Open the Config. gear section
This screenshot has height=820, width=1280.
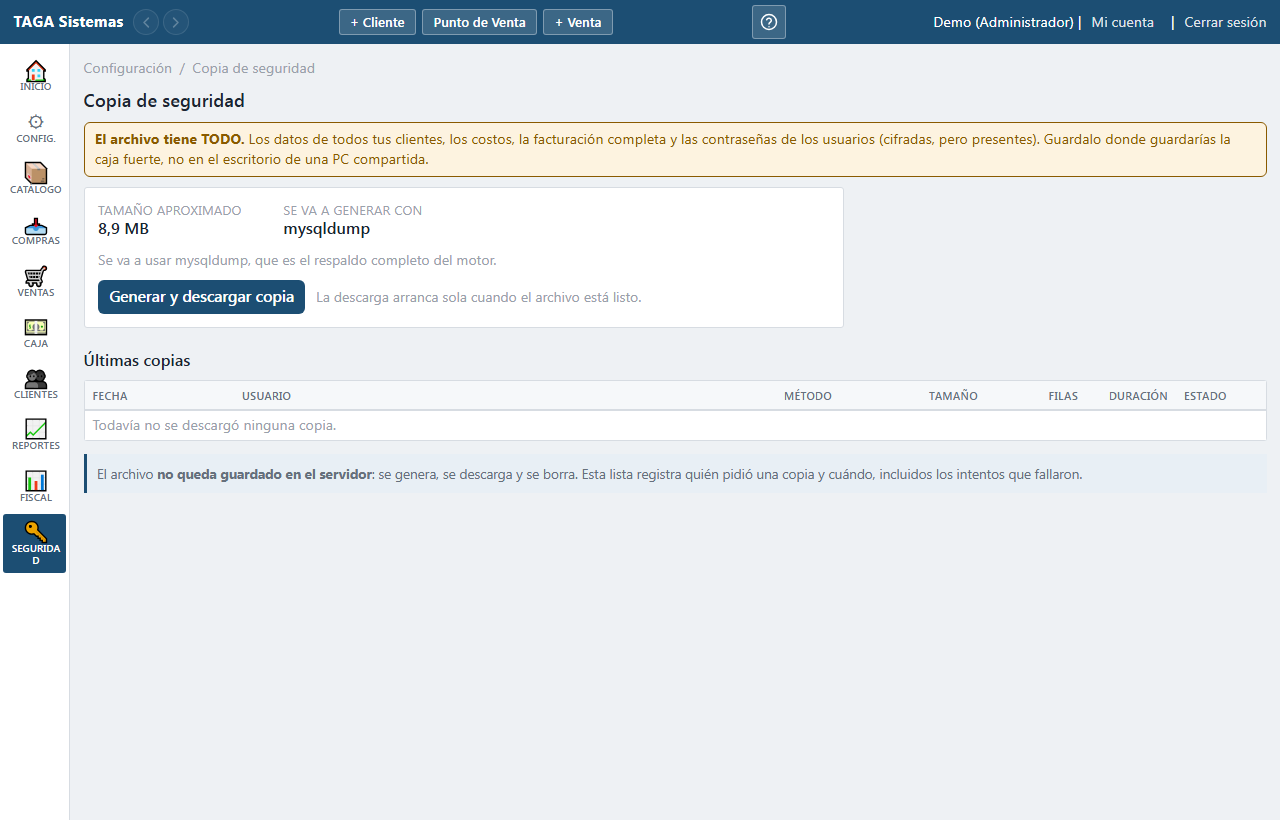coord(35,128)
